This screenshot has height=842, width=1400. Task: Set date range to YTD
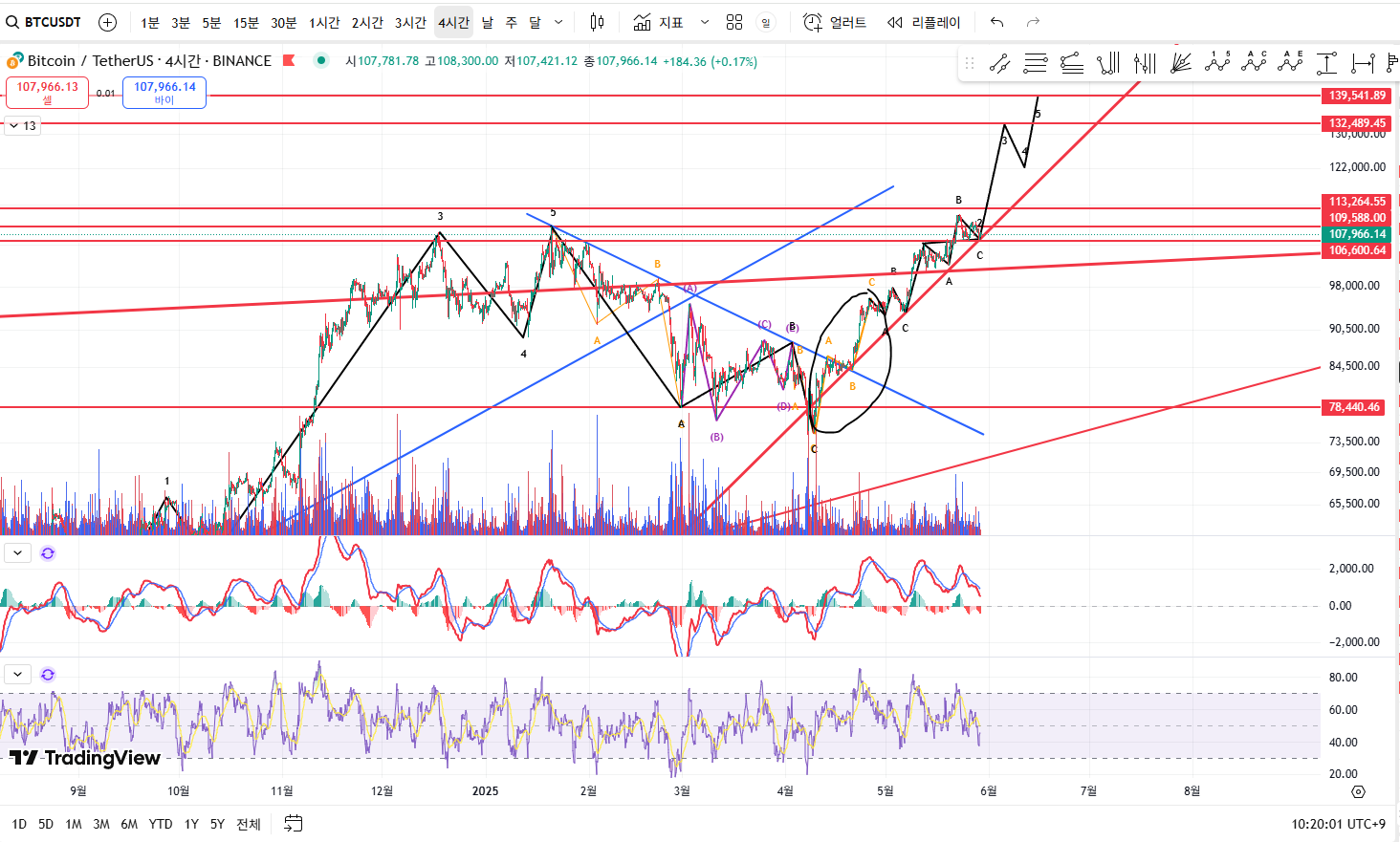tap(161, 824)
